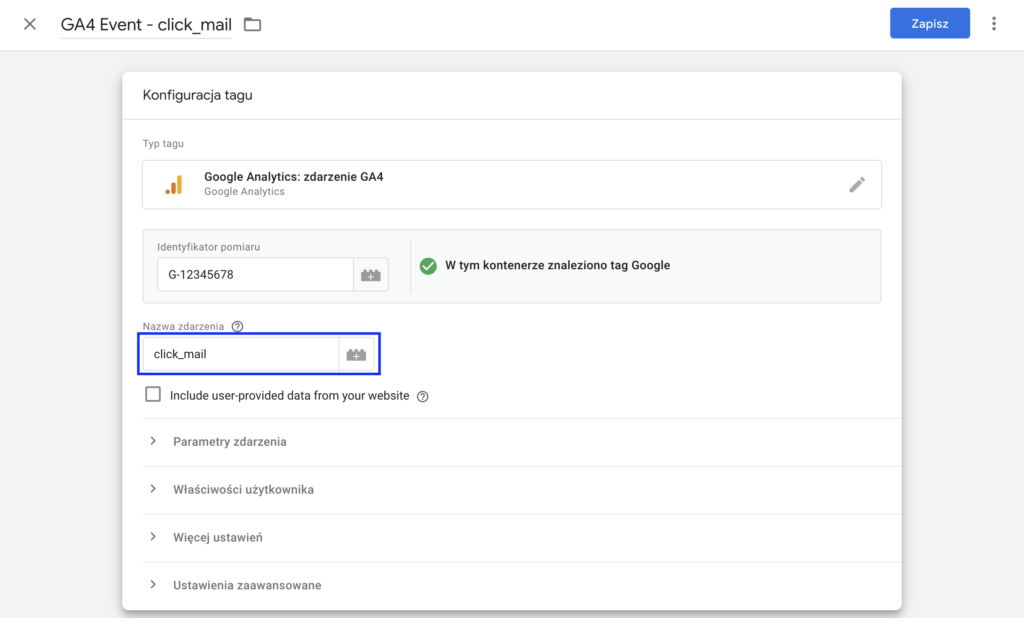The image size is (1024, 618).
Task: Click the Google Analytics bar chart icon
Action: [174, 185]
